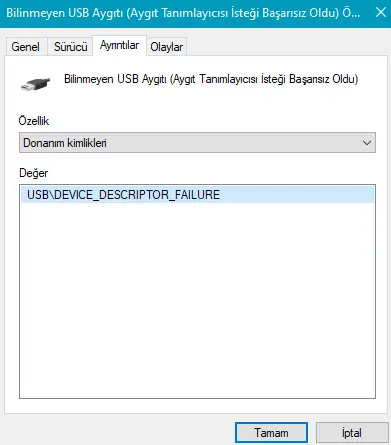The image size is (391, 445).
Task: Cancel with the İptal button
Action: [352, 433]
